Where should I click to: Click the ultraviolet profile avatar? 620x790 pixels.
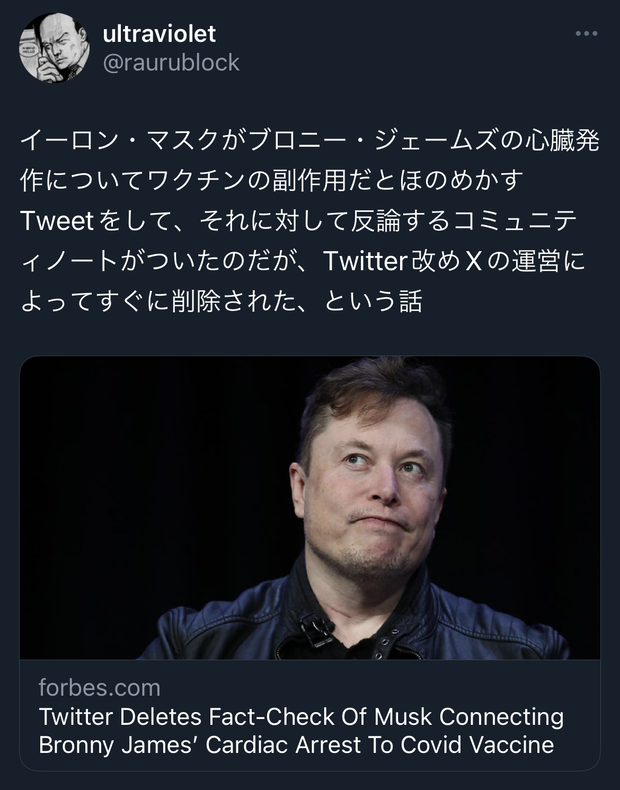51,48
